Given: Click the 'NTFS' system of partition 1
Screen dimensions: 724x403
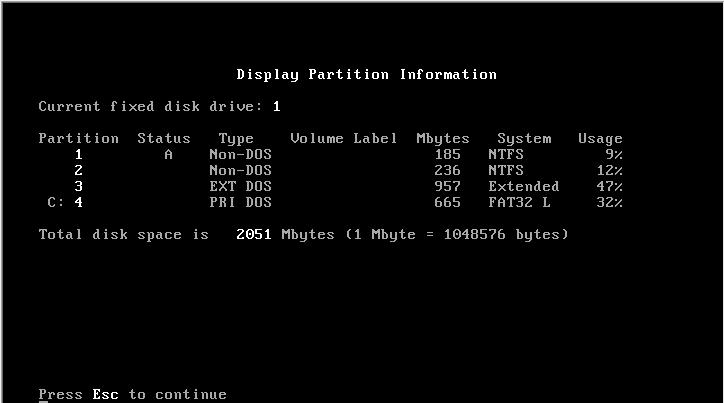Looking at the screenshot, I should (x=506, y=155).
